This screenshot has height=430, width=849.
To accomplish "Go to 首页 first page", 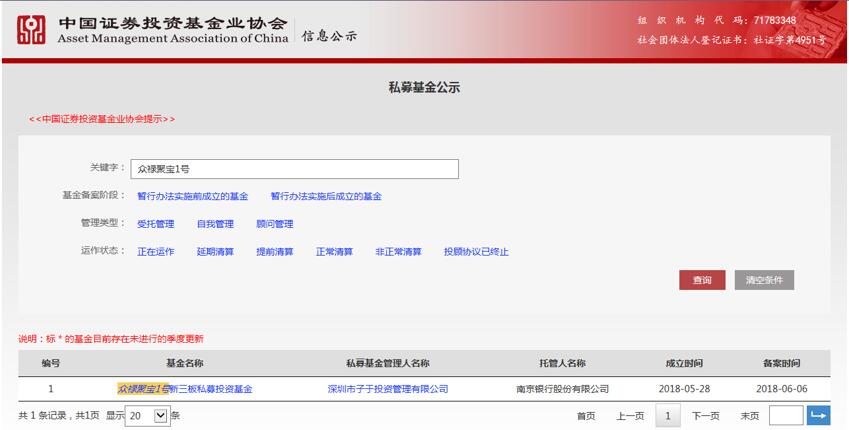I will pyautogui.click(x=586, y=416).
